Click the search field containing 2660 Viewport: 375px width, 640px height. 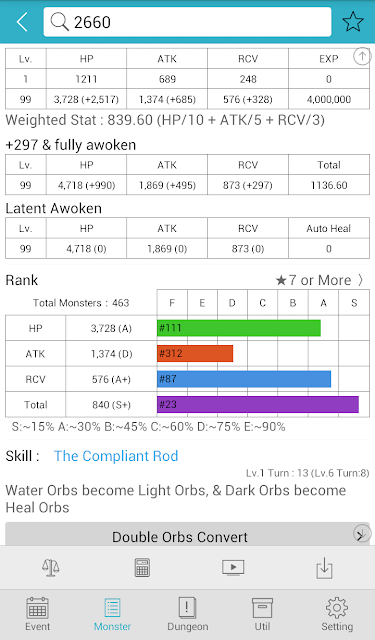187,22
